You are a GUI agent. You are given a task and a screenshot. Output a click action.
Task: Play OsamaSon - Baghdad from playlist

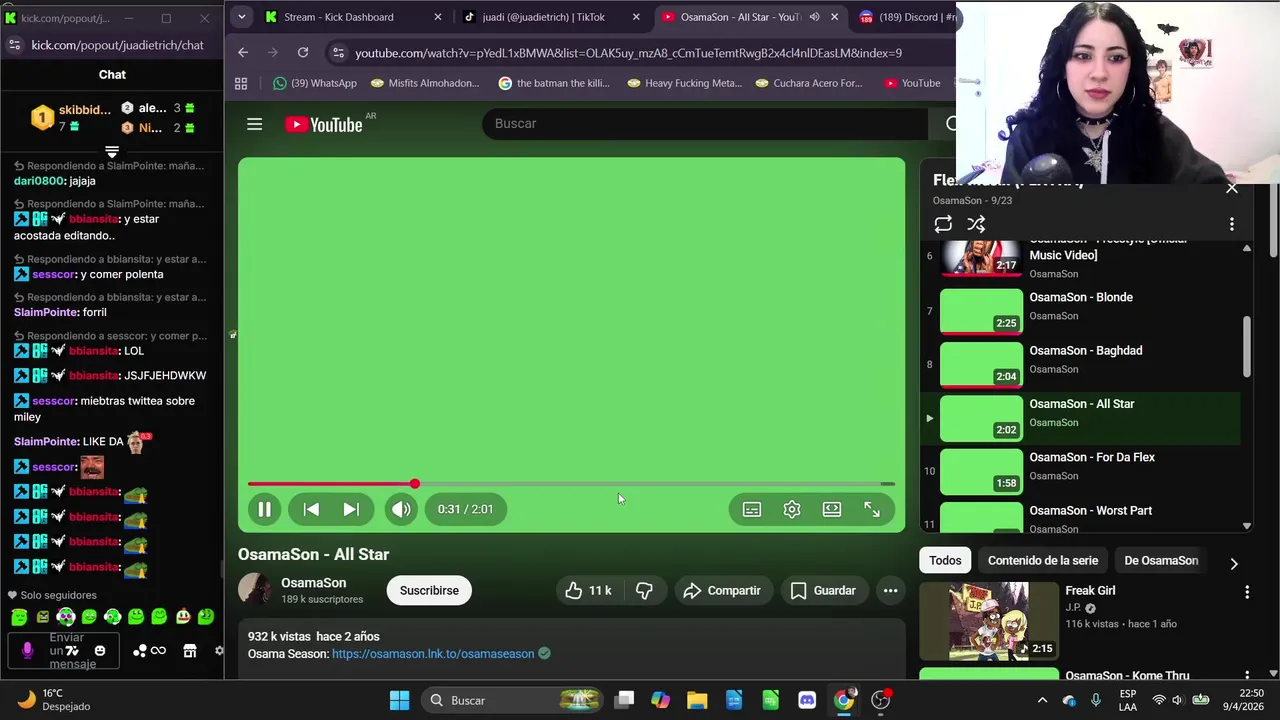pyautogui.click(x=1081, y=364)
